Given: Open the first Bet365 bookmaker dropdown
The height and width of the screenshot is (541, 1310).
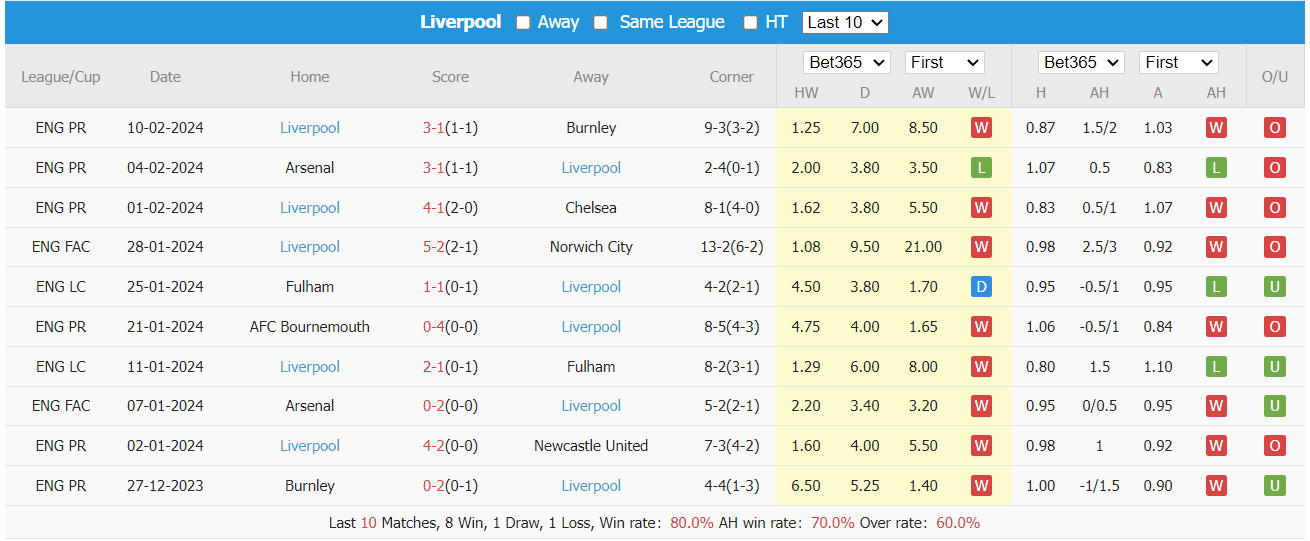Looking at the screenshot, I should (846, 62).
